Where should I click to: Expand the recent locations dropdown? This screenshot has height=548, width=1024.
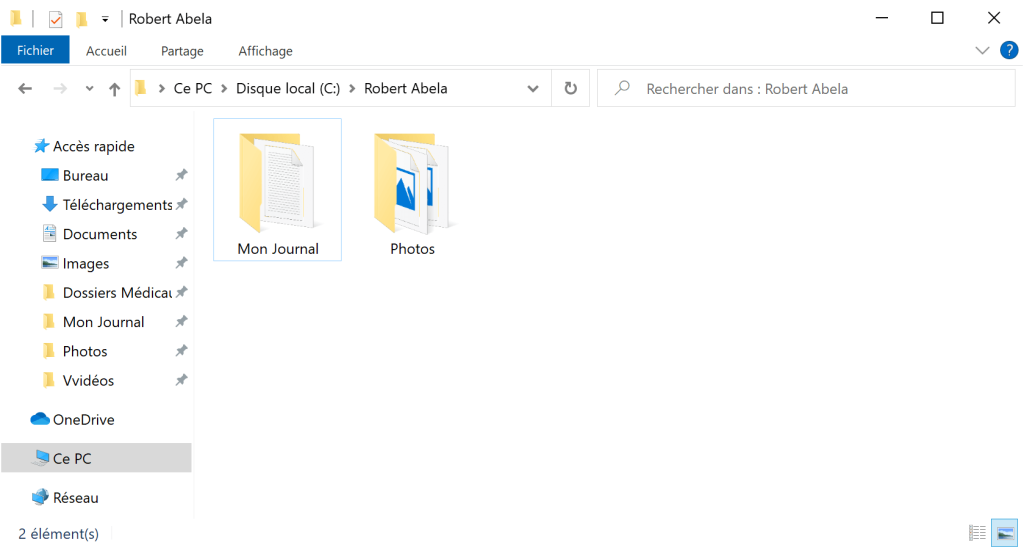(89, 89)
